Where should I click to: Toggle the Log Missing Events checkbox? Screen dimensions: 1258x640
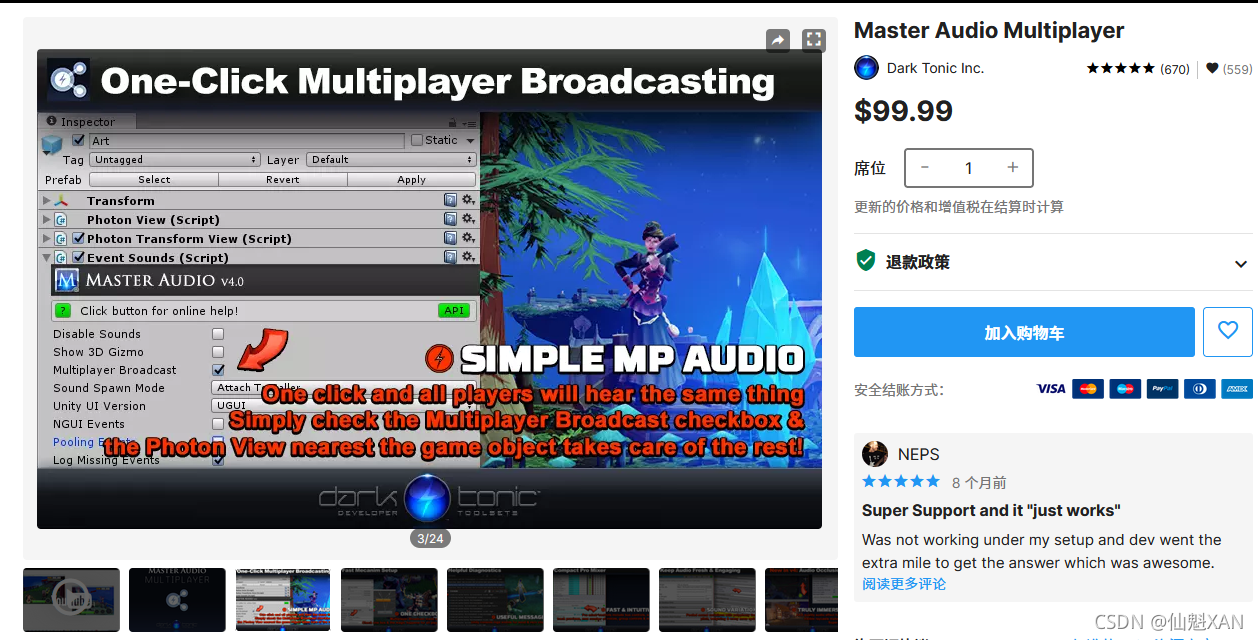(218, 460)
